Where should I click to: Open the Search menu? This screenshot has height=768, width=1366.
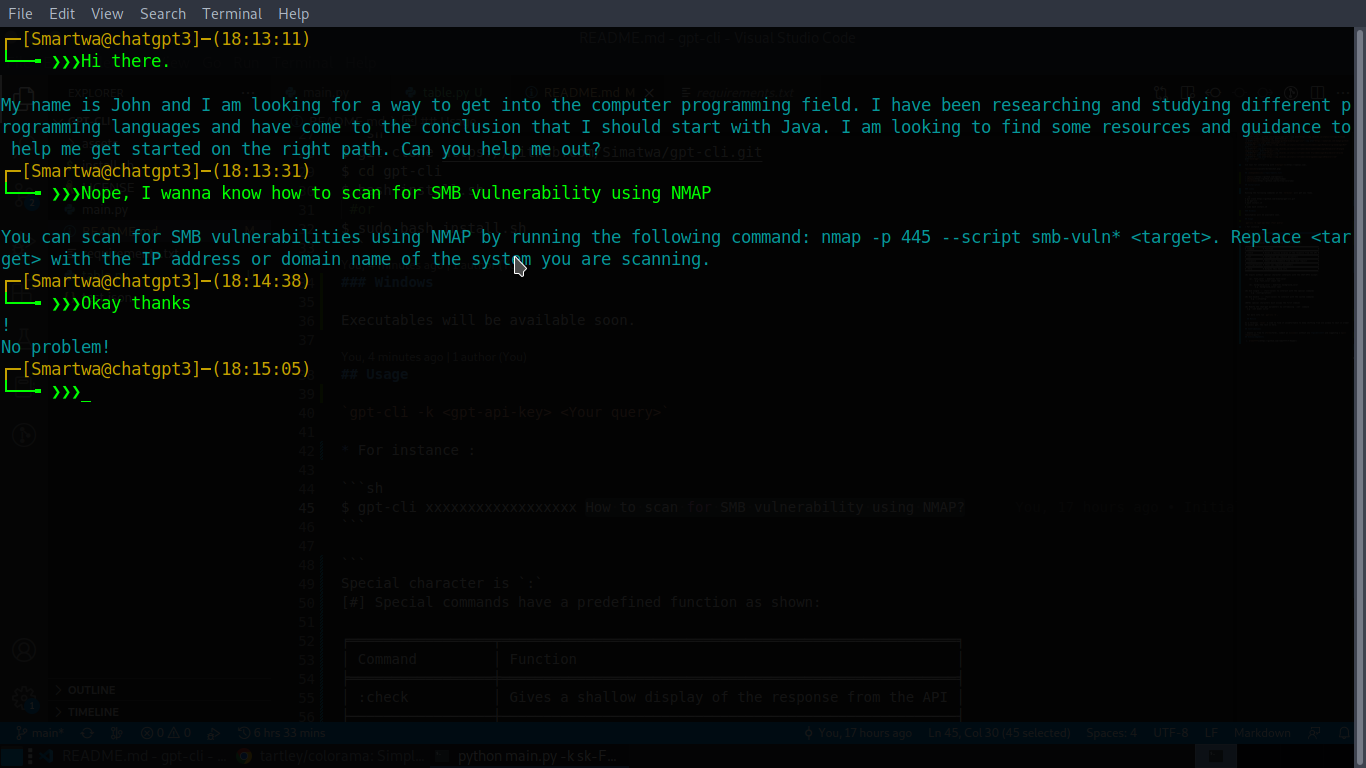click(x=162, y=13)
